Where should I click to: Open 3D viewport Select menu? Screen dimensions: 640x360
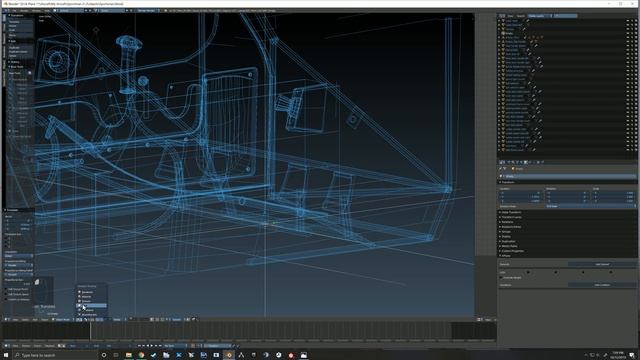25,320
